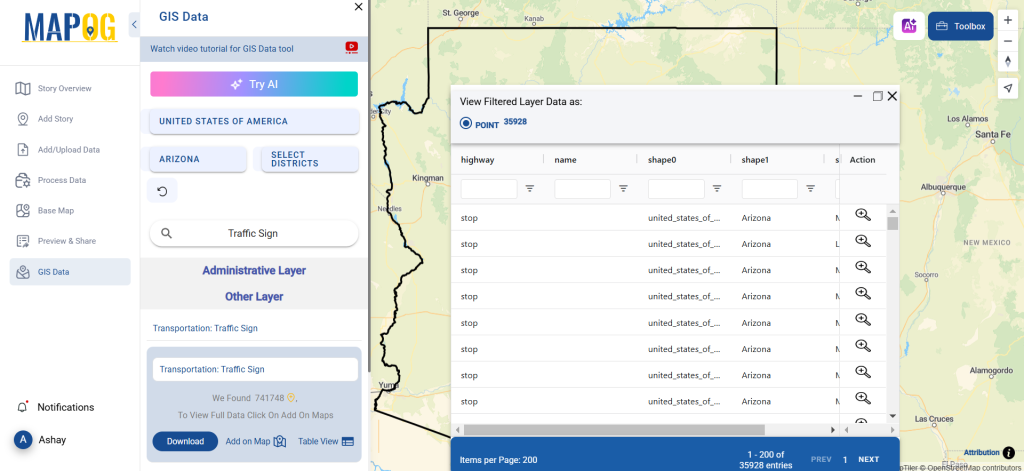1024x471 pixels.
Task: Click the map info icon
Action: click(1009, 452)
